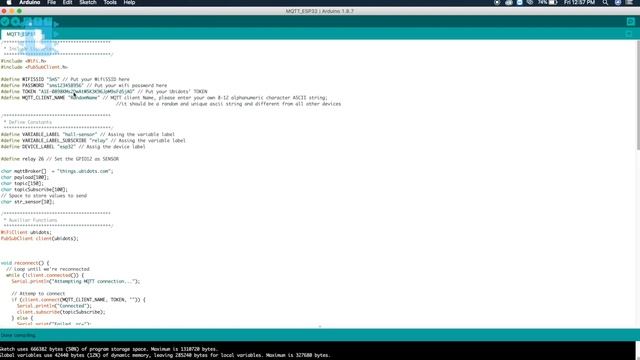Click the menu bar clock
This screenshot has width=640, height=360.
(x=579, y=2)
